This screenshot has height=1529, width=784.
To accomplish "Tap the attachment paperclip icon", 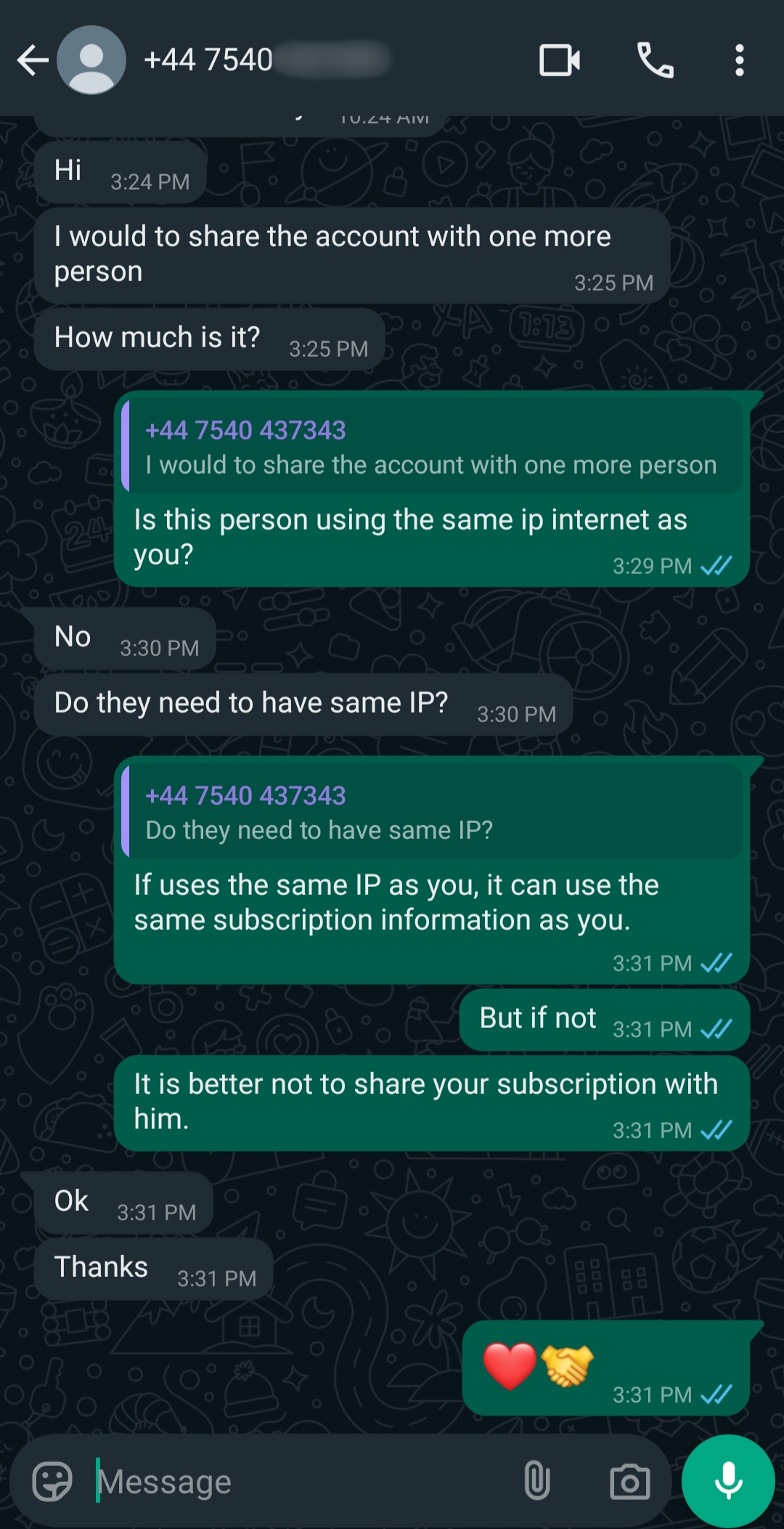I will tap(536, 1482).
